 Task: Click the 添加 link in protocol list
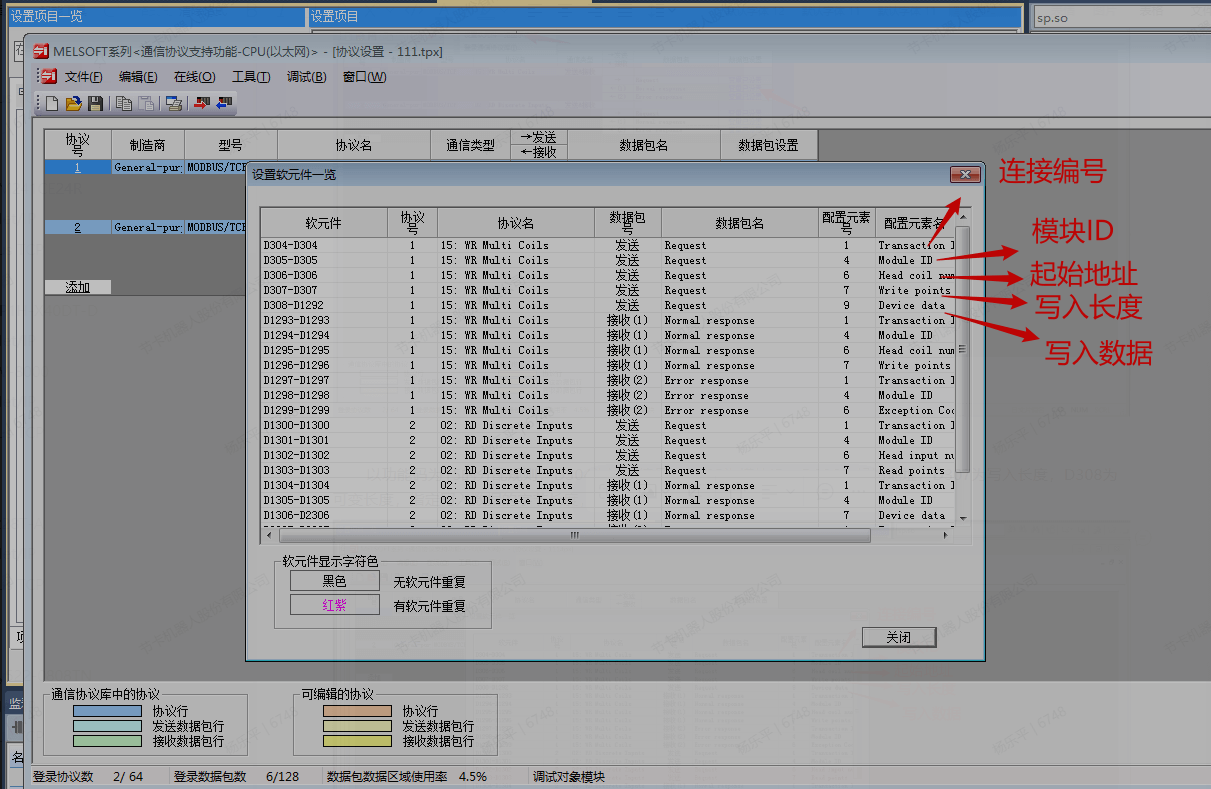(77, 287)
